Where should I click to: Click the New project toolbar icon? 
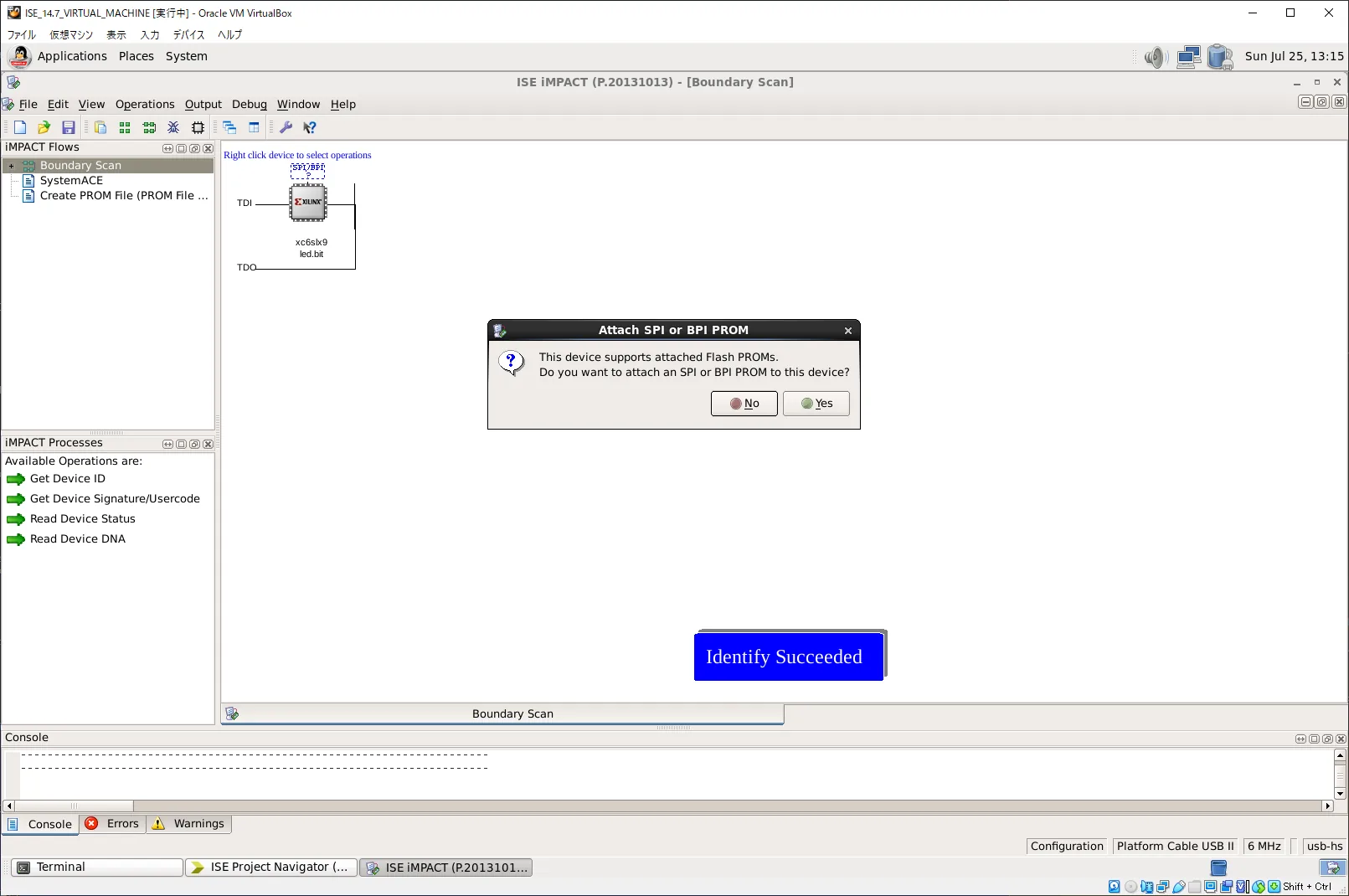20,127
